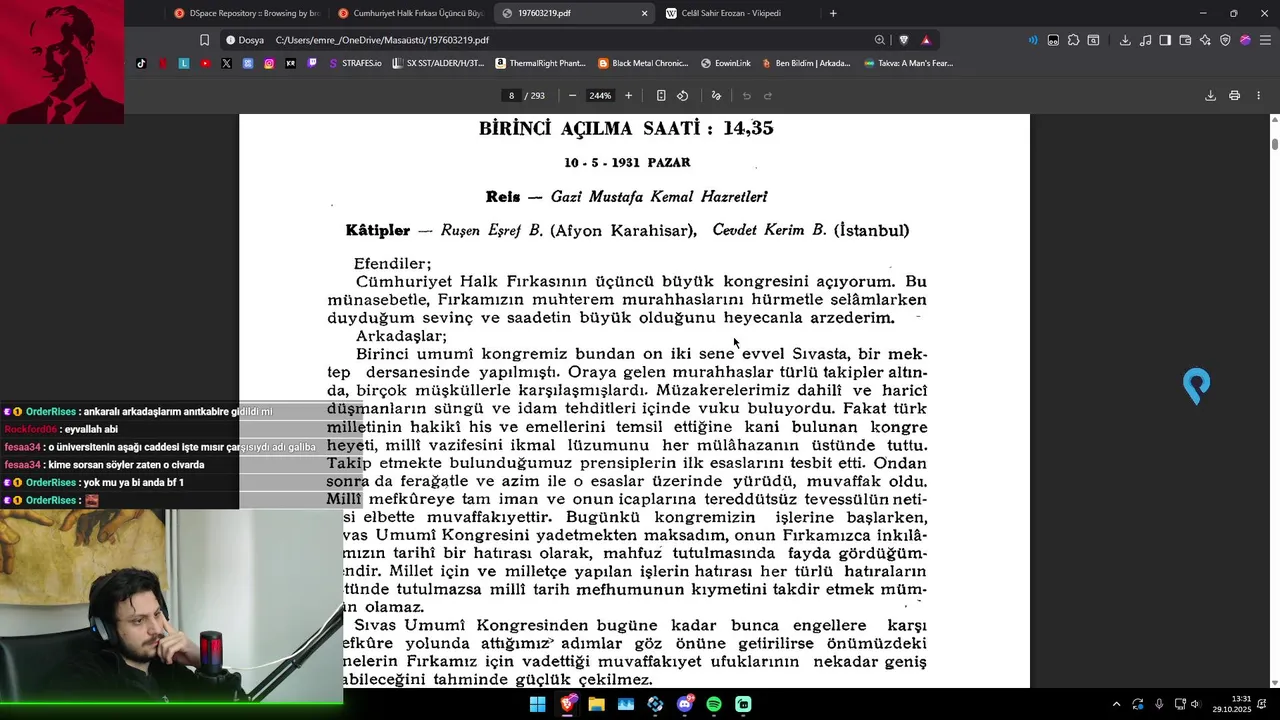
Task: Open the STRAFES.io bookmark
Action: click(x=355, y=63)
